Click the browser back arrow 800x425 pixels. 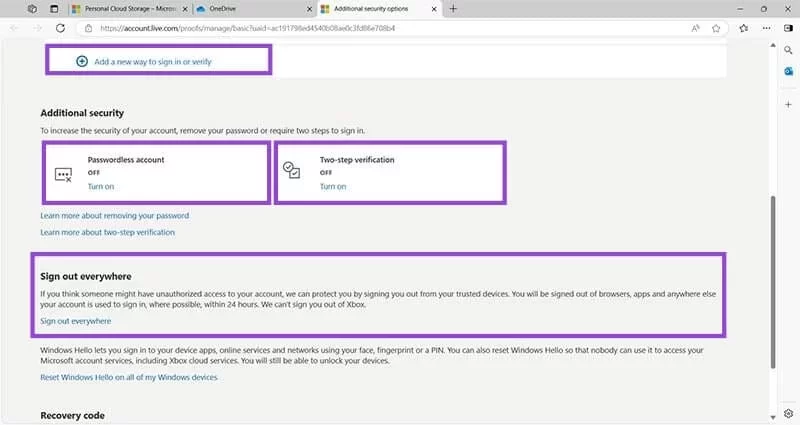[13, 28]
